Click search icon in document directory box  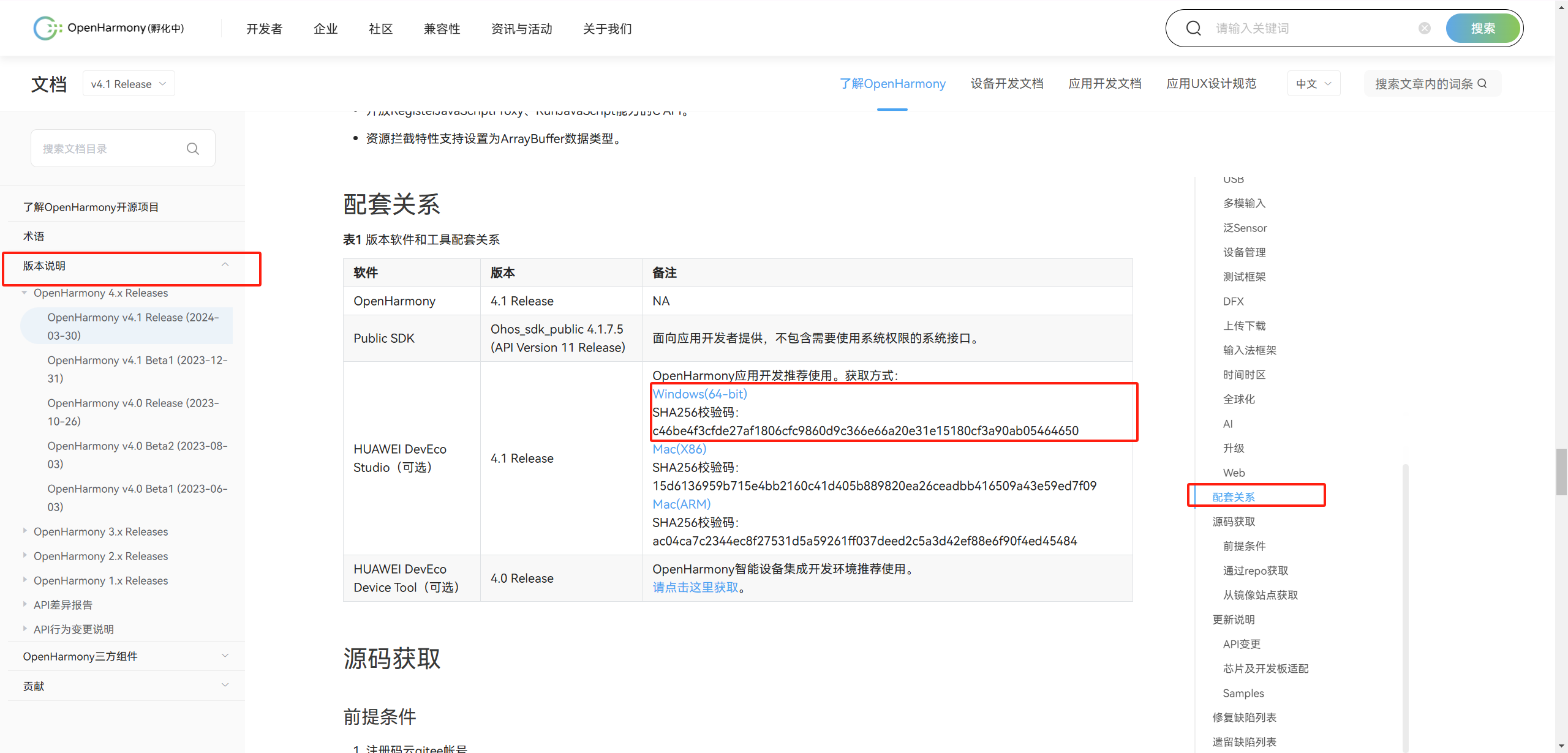(x=192, y=149)
